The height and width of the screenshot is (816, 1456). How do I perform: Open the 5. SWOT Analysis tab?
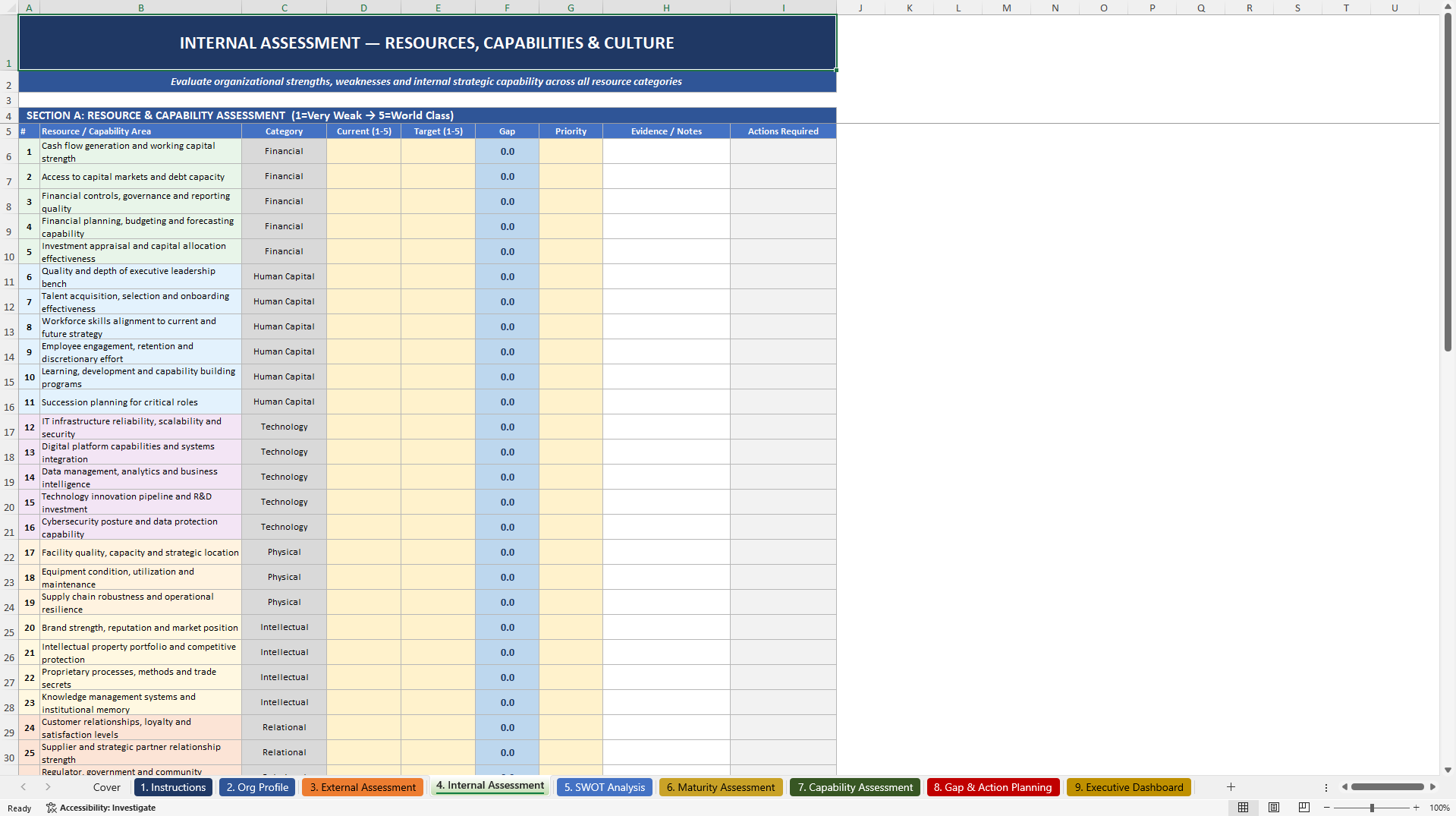point(605,787)
